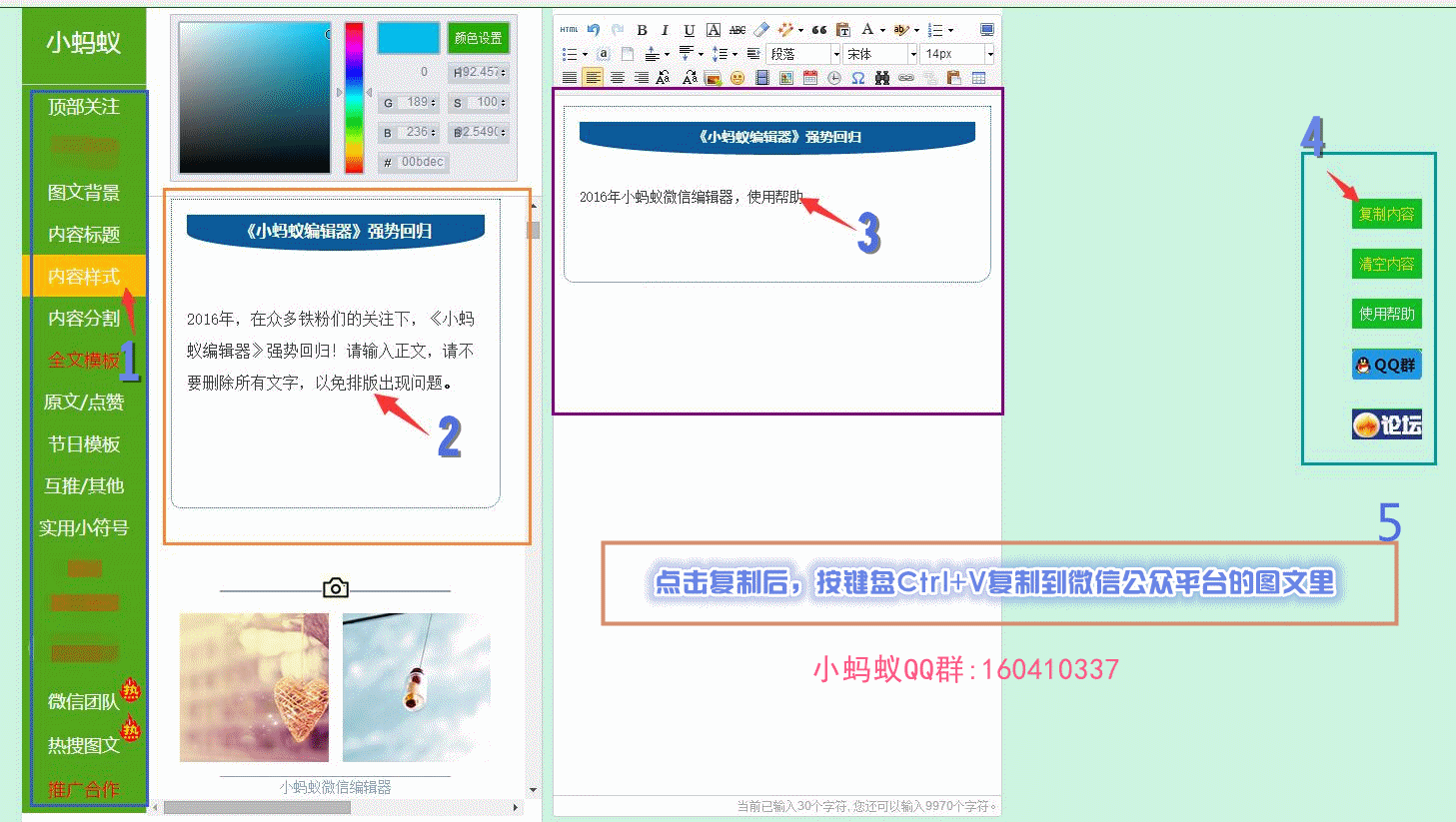Open HTML source view in editor toolbar

[569, 30]
